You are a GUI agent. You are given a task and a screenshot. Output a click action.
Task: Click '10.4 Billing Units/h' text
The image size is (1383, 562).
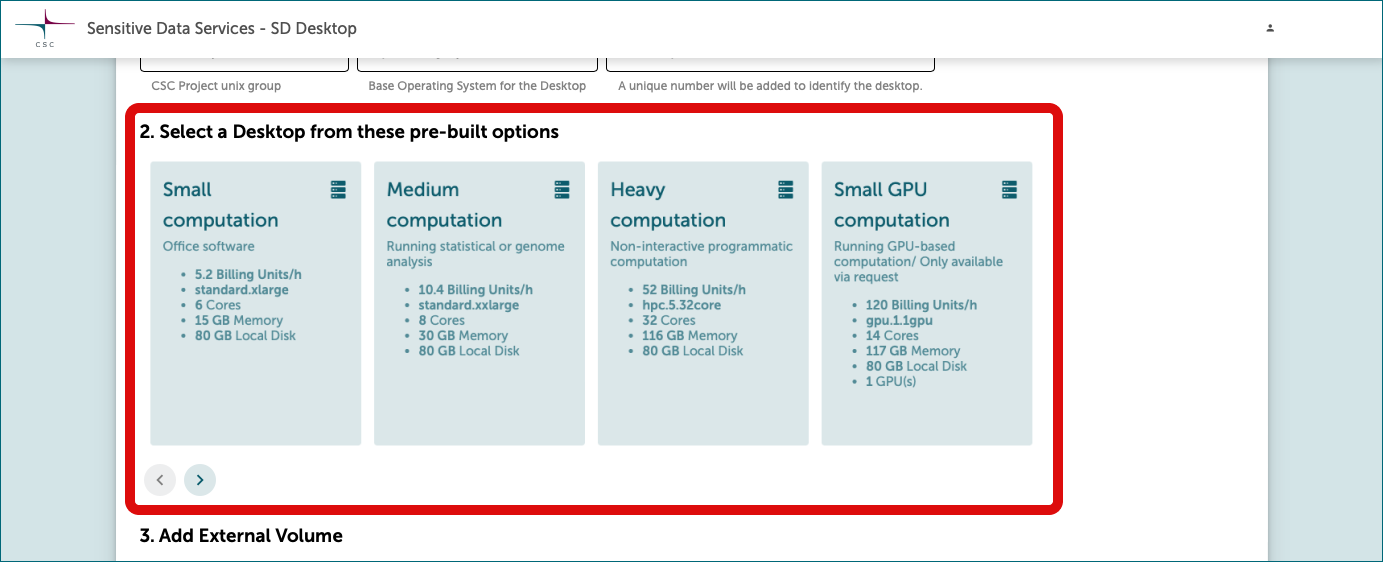tap(476, 290)
